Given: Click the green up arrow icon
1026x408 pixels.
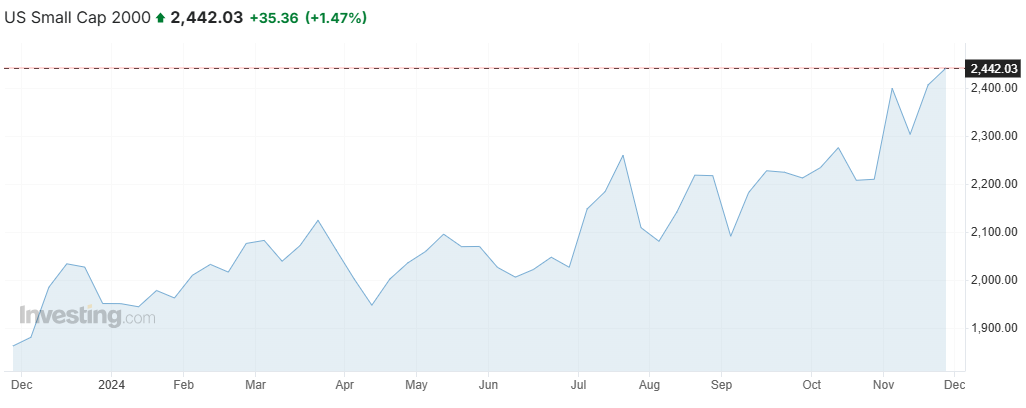Looking at the screenshot, I should pyautogui.click(x=161, y=18).
